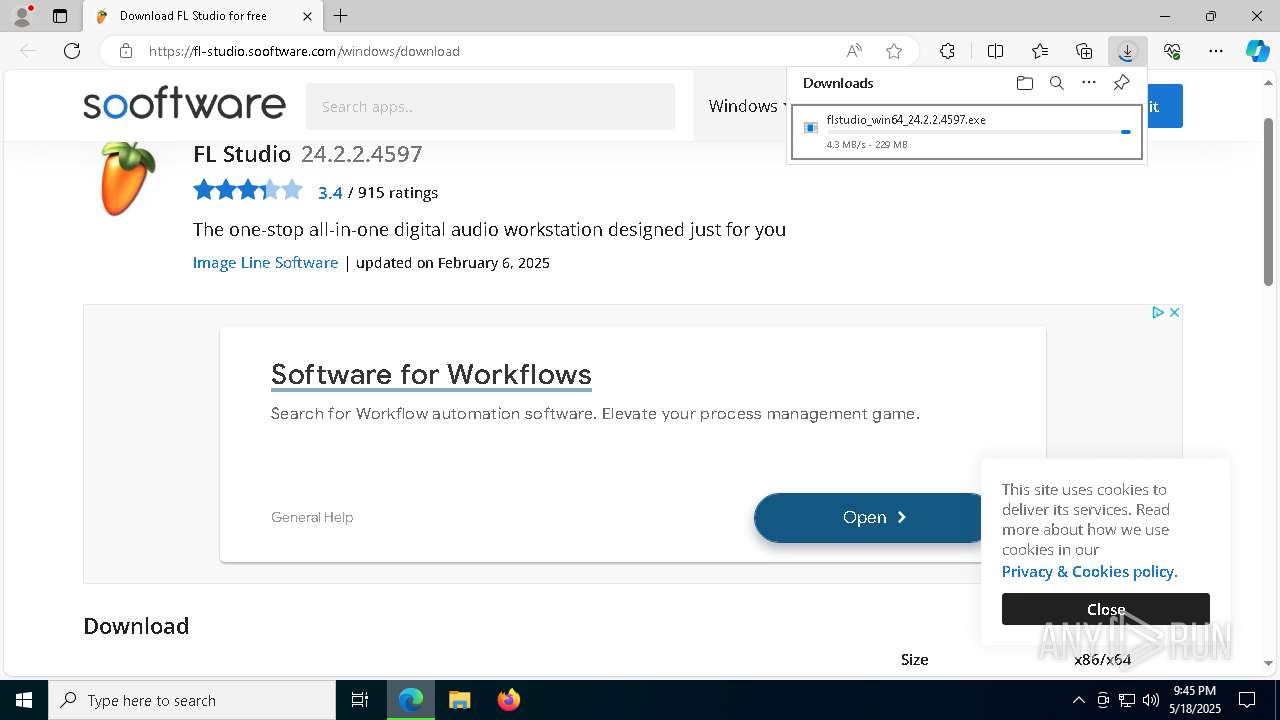Click General Help ad text
Screen dimensions: 1280x720
312,517
